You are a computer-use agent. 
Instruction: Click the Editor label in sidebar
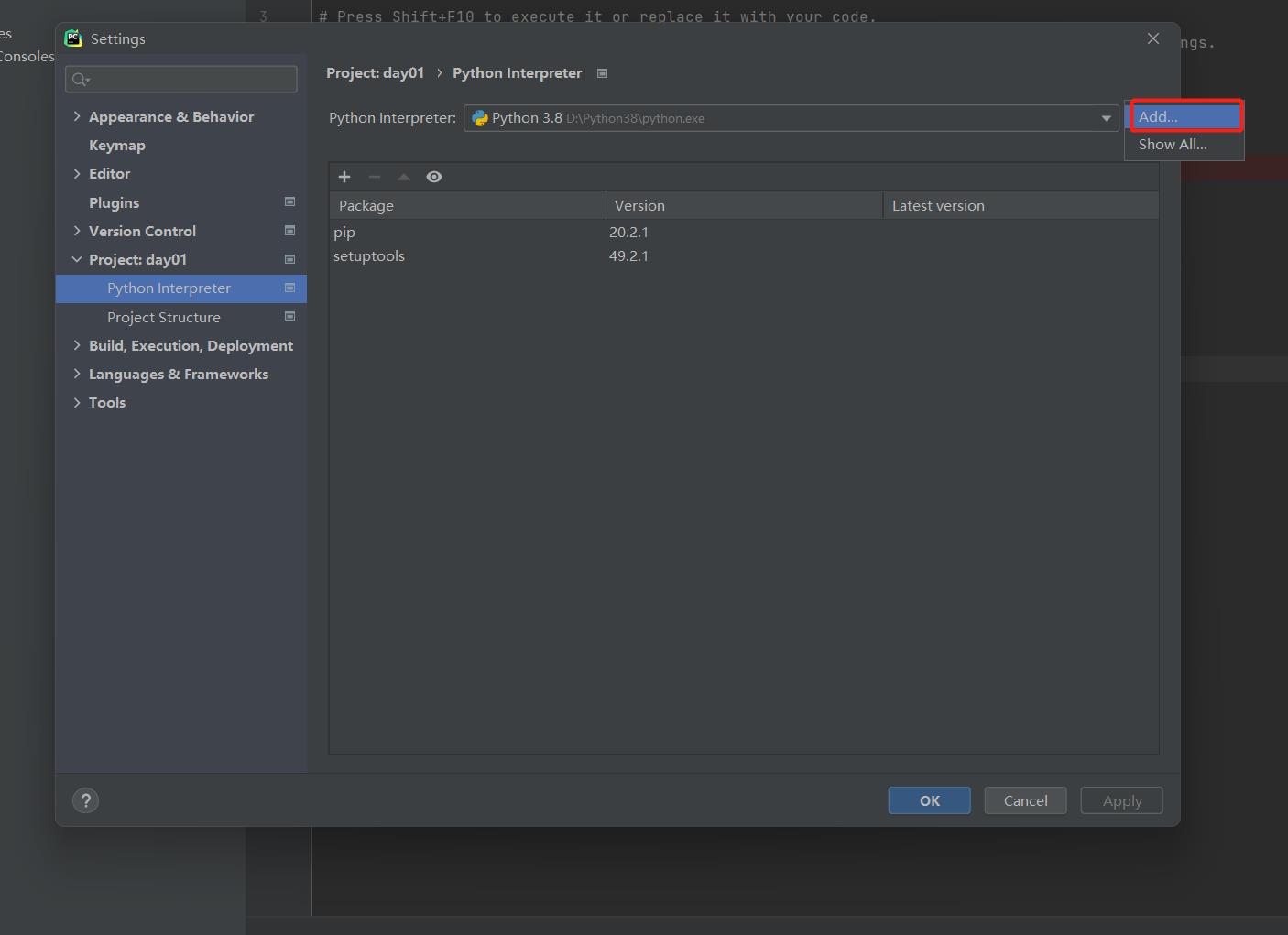coord(110,173)
